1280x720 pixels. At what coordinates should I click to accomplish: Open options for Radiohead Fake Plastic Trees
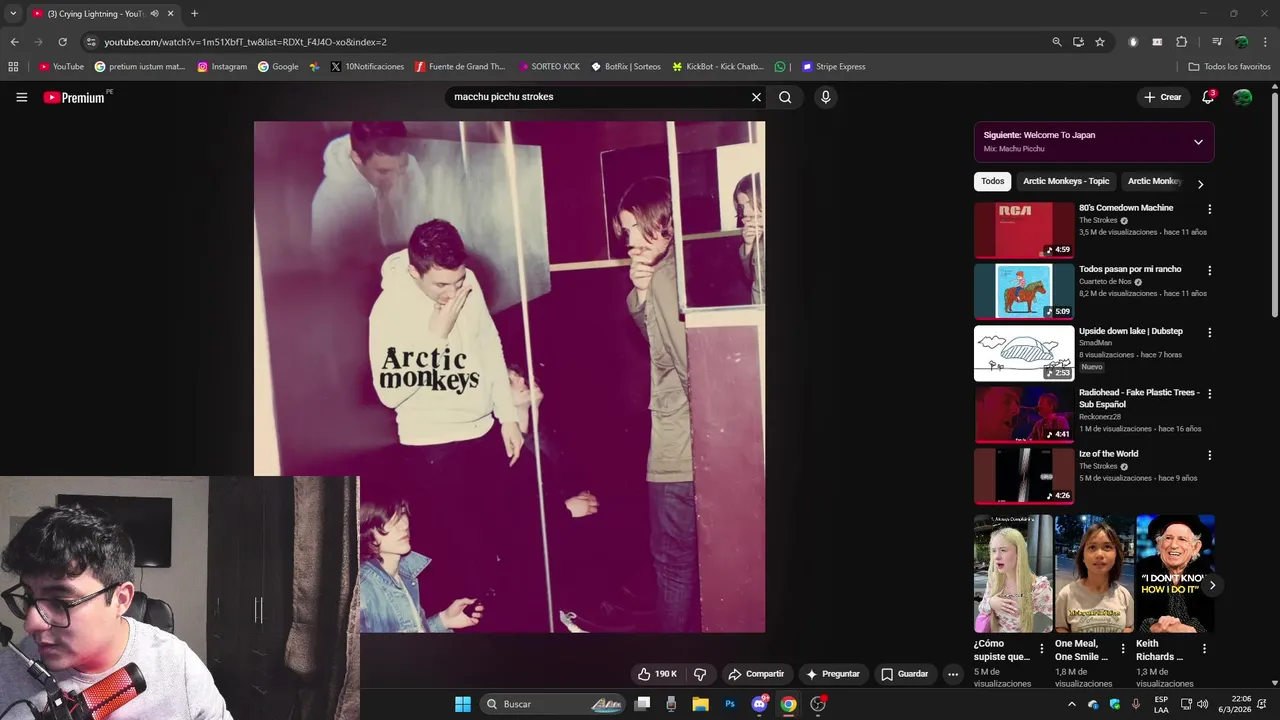click(1209, 394)
